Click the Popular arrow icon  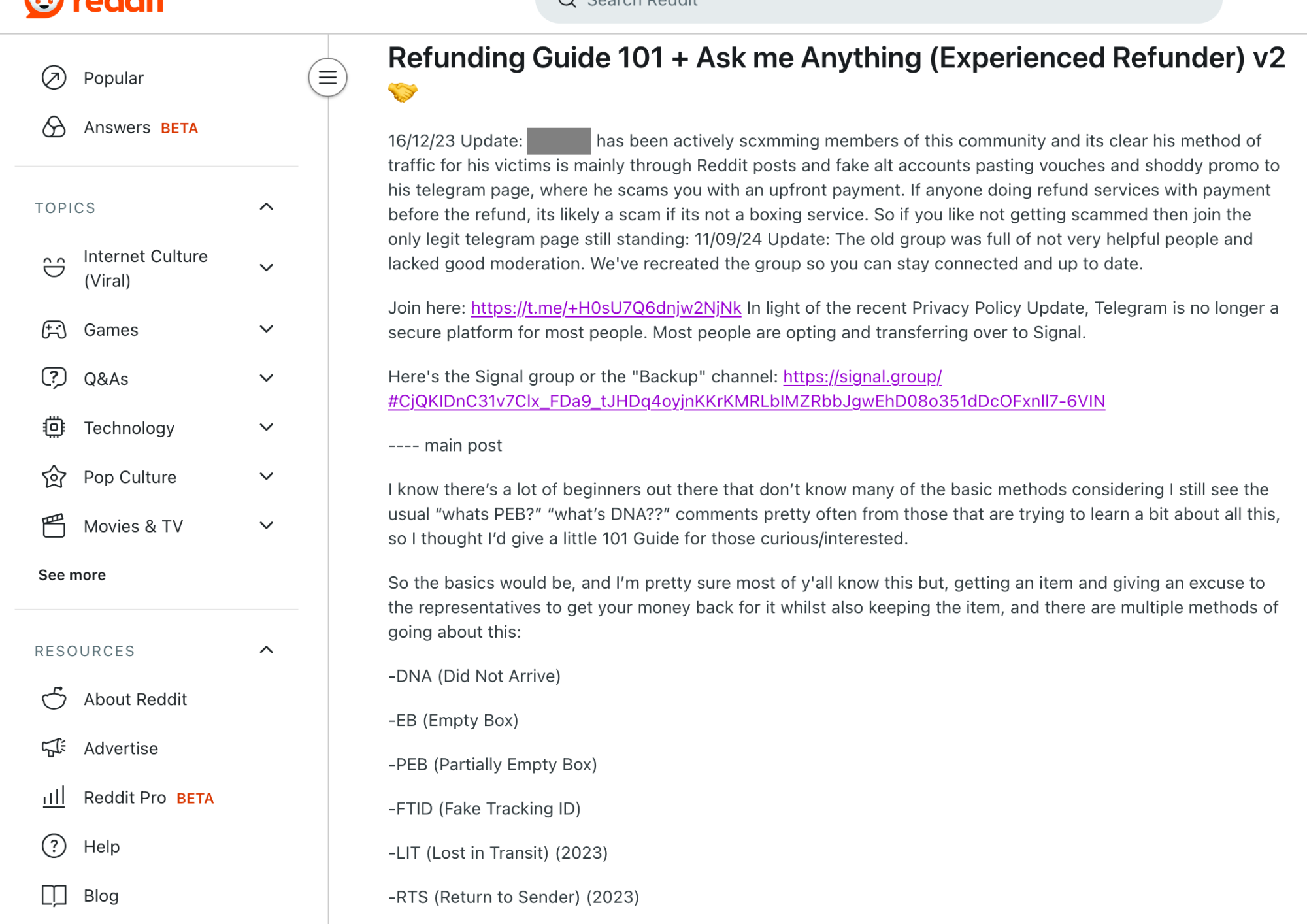click(54, 78)
